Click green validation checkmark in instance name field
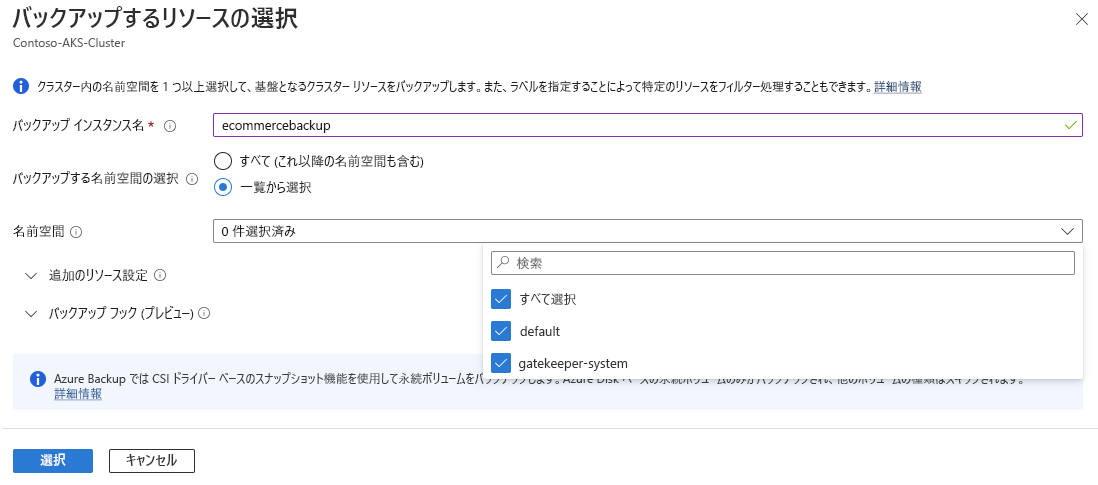1098x485 pixels. [1071, 126]
